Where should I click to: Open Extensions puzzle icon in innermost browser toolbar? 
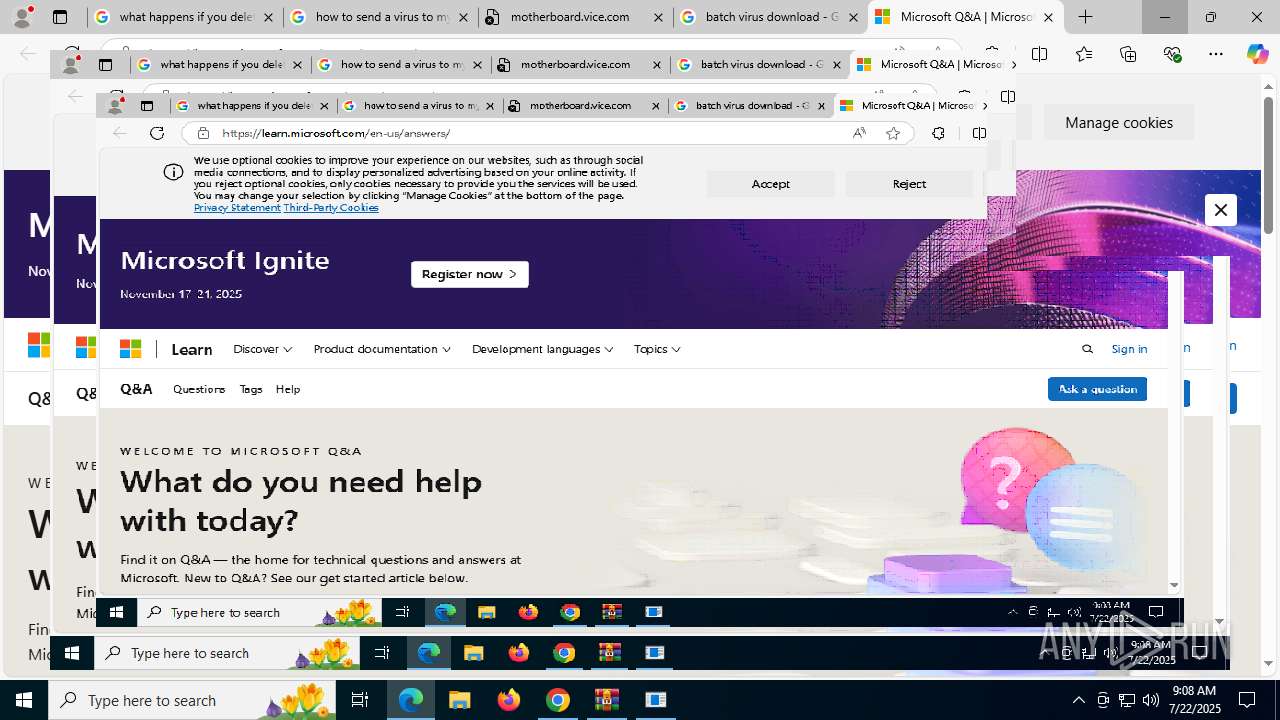pyautogui.click(x=938, y=133)
